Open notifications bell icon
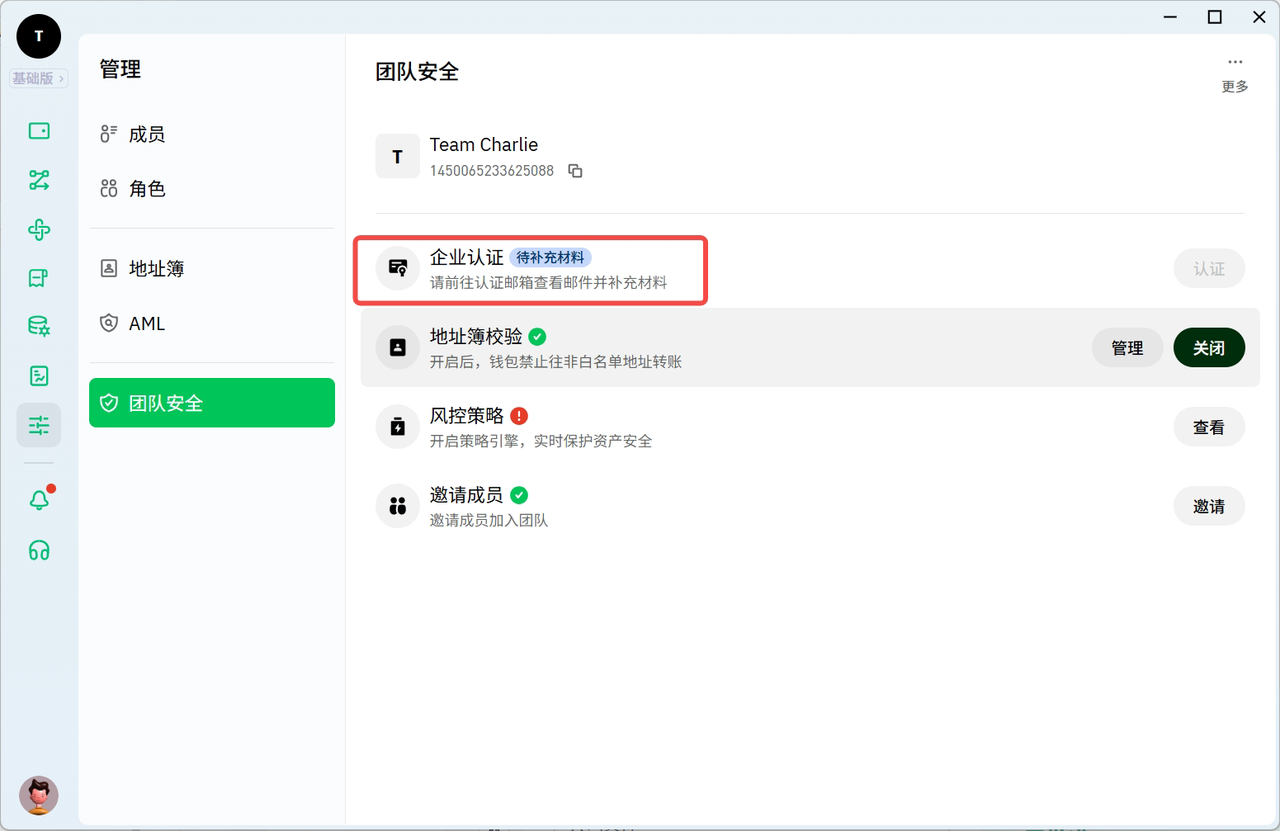This screenshot has height=831, width=1280. [x=39, y=500]
